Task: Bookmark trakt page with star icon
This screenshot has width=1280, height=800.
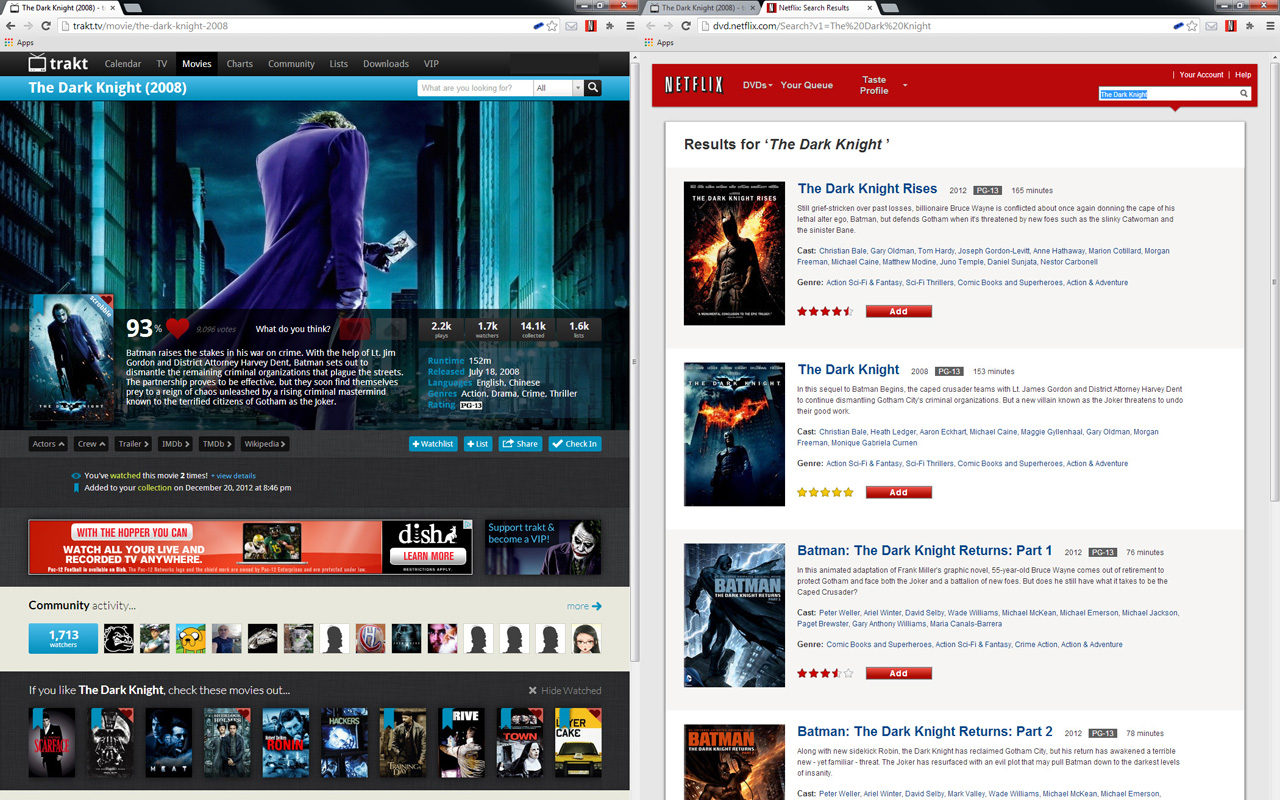Action: click(552, 26)
